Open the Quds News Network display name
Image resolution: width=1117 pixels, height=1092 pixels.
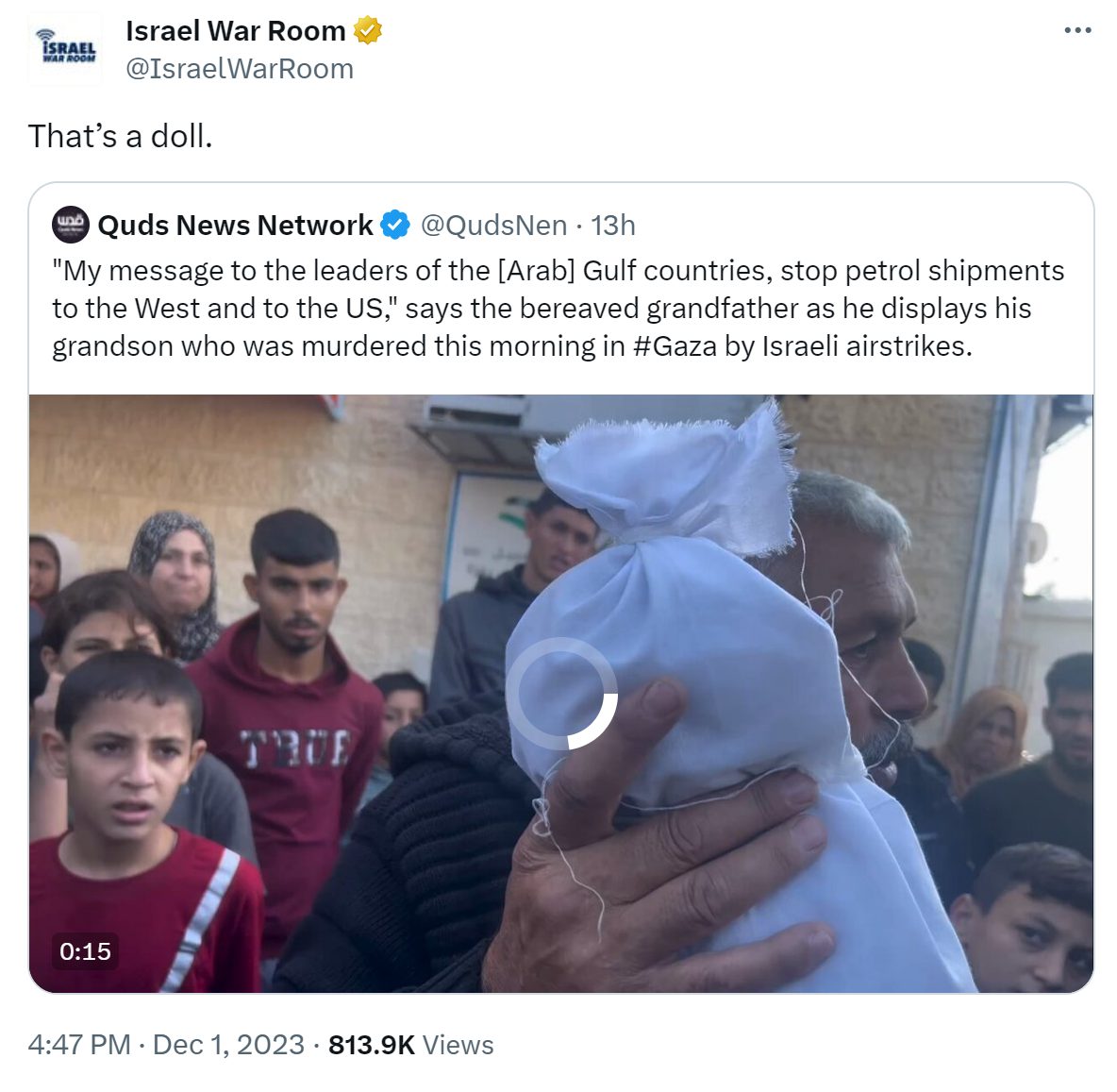[235, 226]
